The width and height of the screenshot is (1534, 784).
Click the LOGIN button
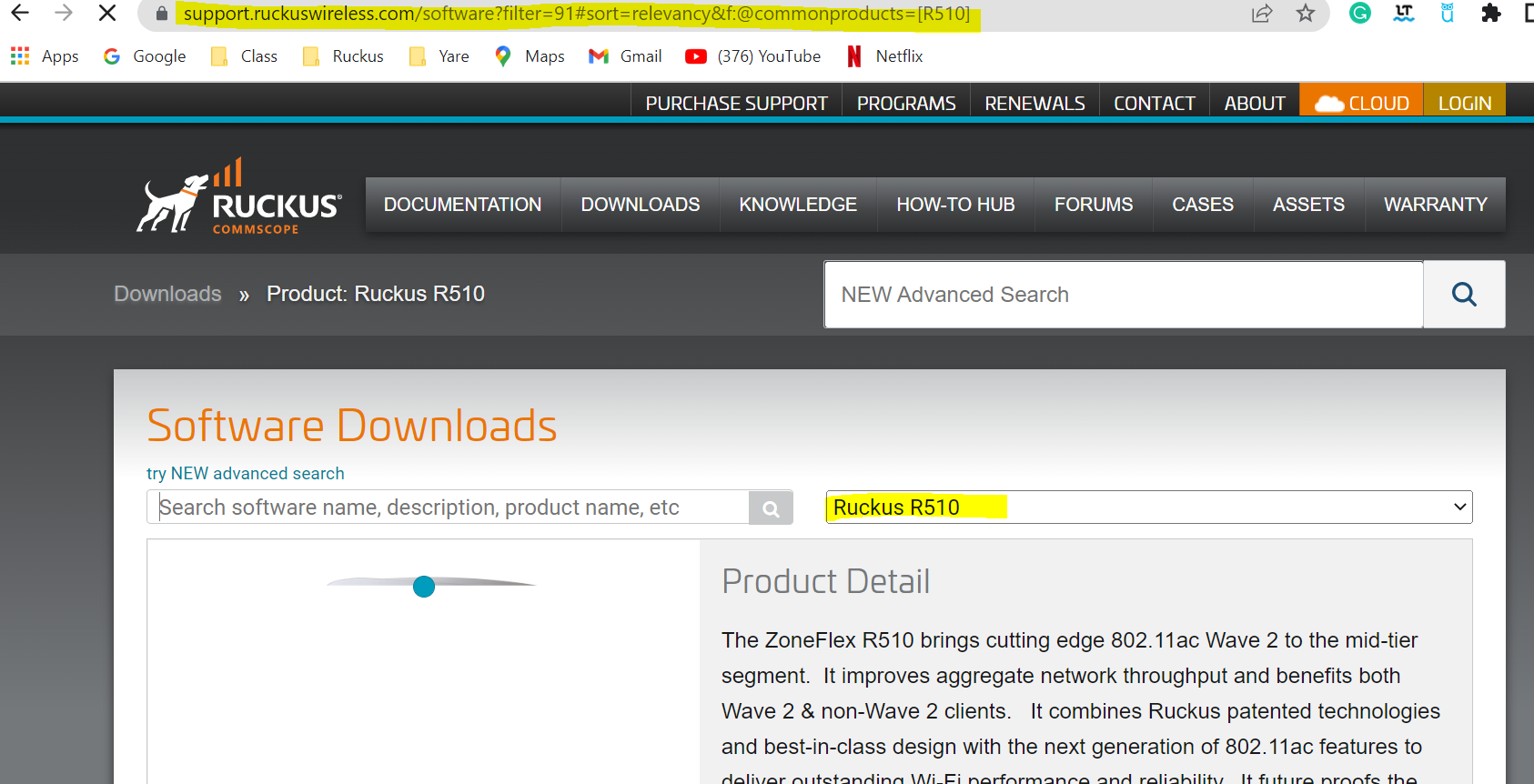coord(1465,100)
